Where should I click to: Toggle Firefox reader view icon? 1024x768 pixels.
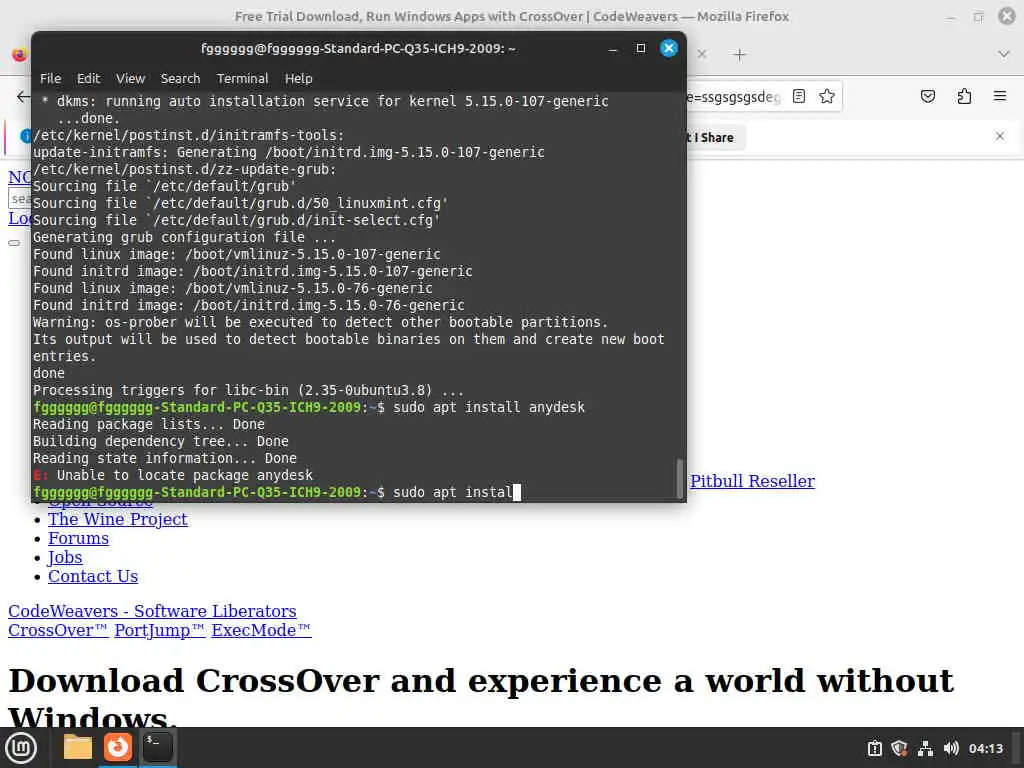click(799, 97)
